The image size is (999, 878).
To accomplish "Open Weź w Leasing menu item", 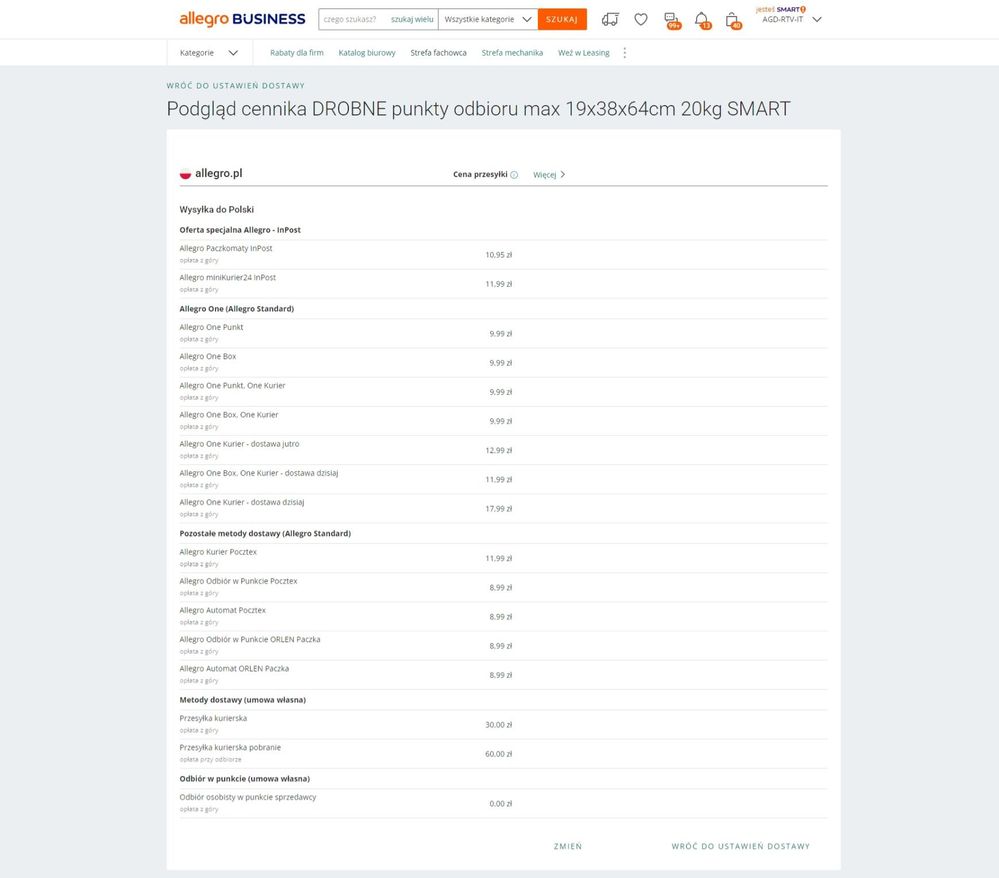I will tap(584, 53).
